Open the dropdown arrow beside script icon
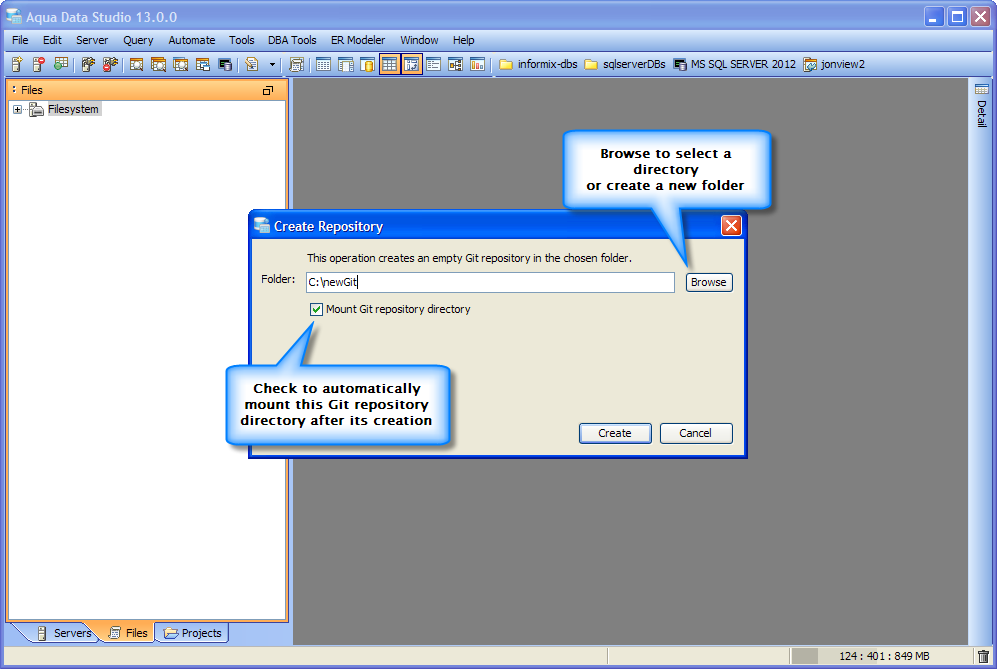This screenshot has width=997, height=669. 272,64
